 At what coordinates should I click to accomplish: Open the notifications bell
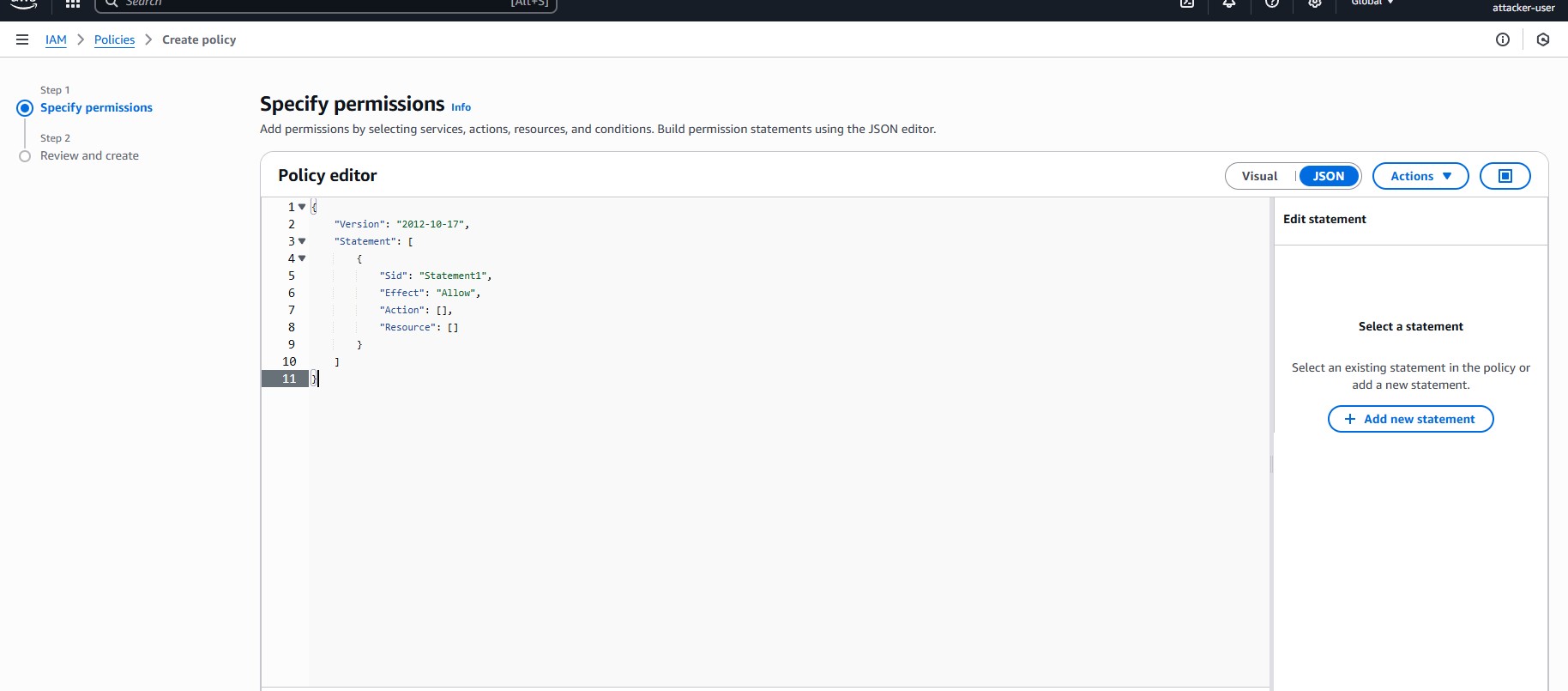(1229, 4)
